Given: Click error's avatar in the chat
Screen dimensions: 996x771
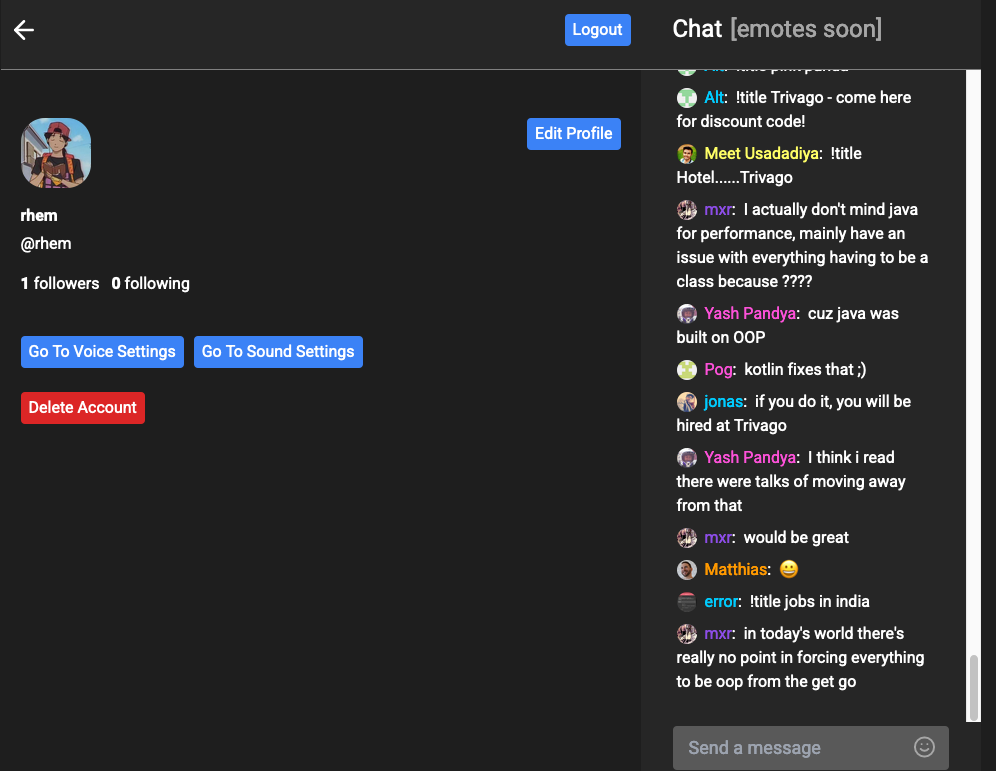Looking at the screenshot, I should 687,601.
